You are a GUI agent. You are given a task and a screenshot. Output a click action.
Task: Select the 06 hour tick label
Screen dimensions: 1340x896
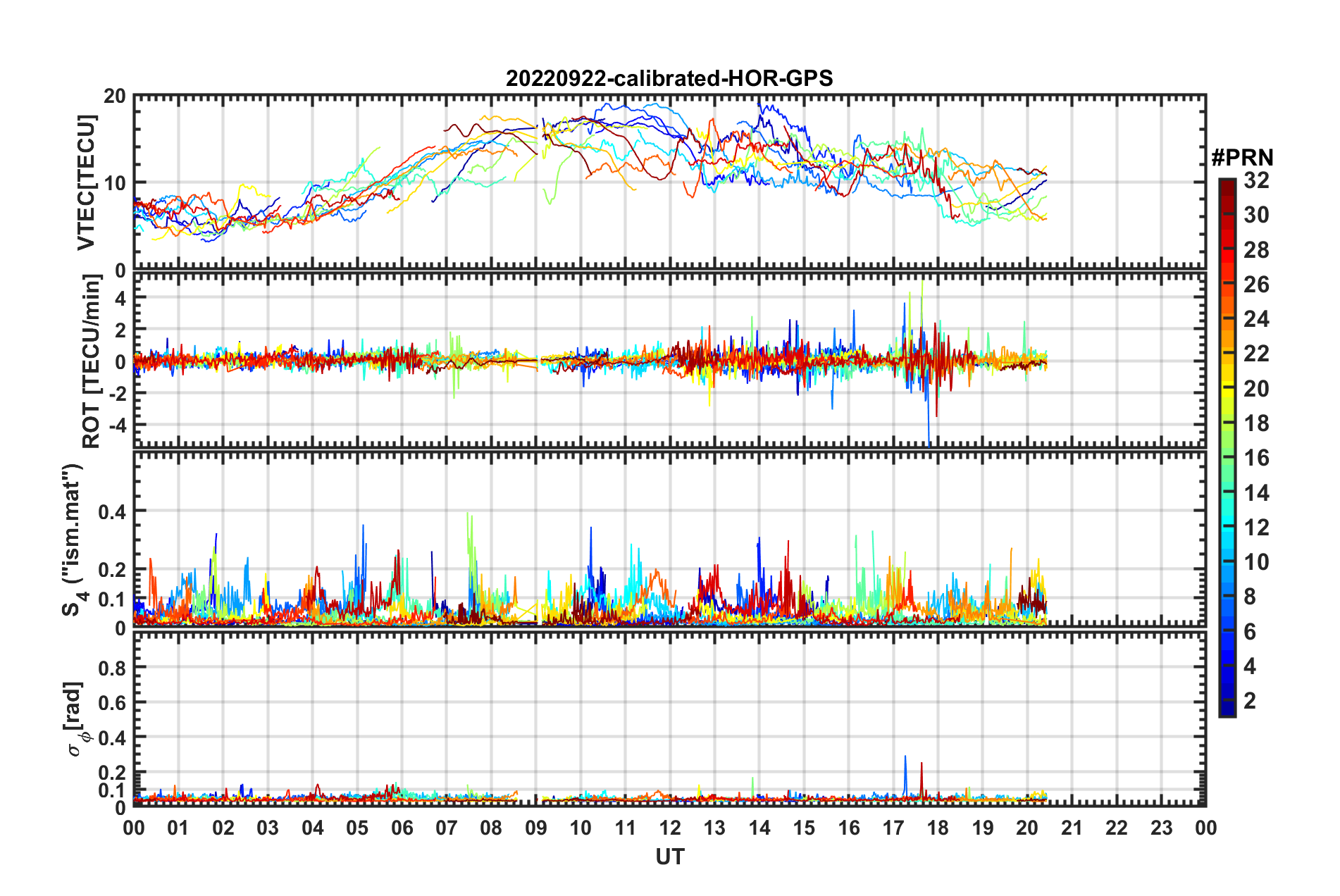[402, 828]
